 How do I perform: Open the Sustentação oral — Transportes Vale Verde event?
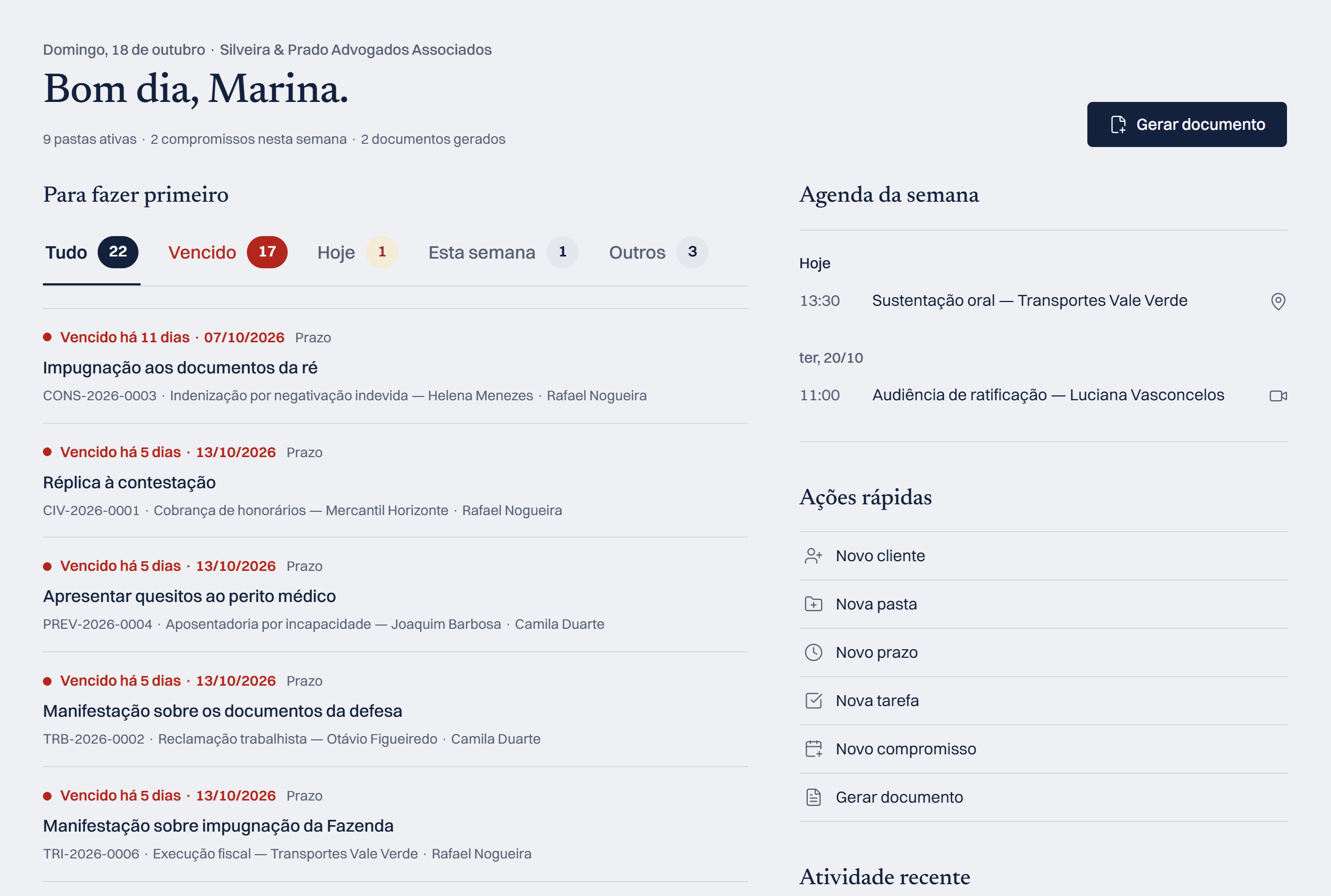1043,300
